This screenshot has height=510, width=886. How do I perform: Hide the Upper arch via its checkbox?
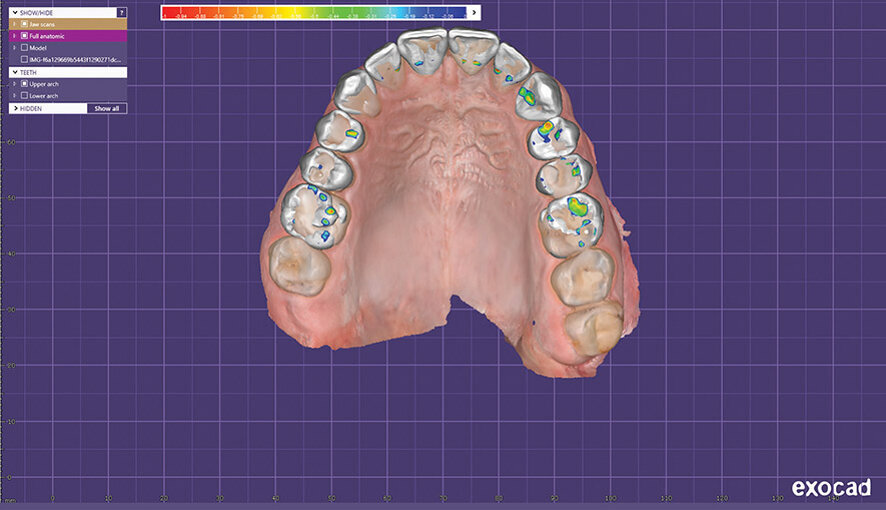pyautogui.click(x=24, y=84)
